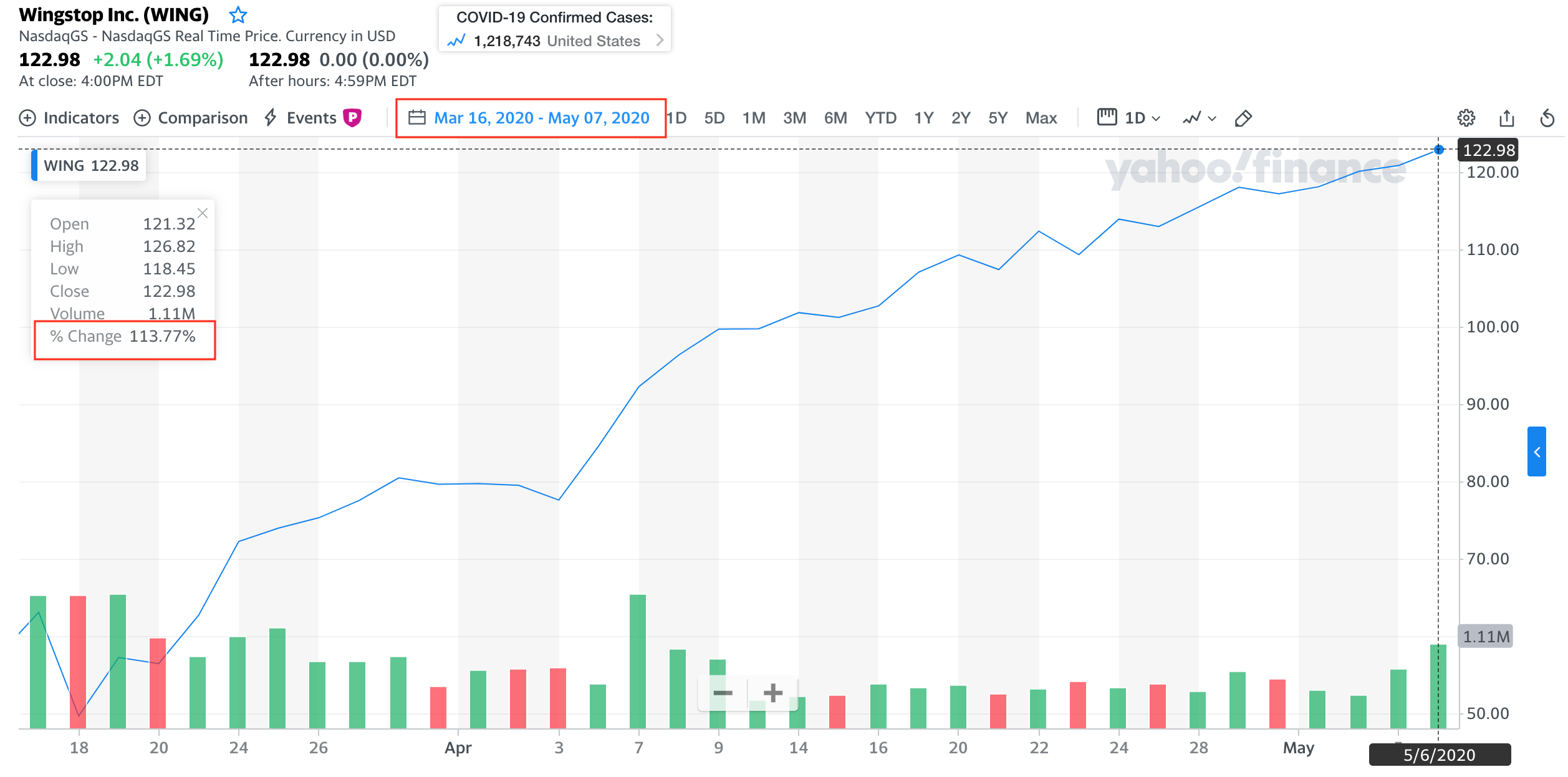The height and width of the screenshot is (777, 1568).
Task: Click the 122.98 current price axis tag
Action: point(1488,150)
